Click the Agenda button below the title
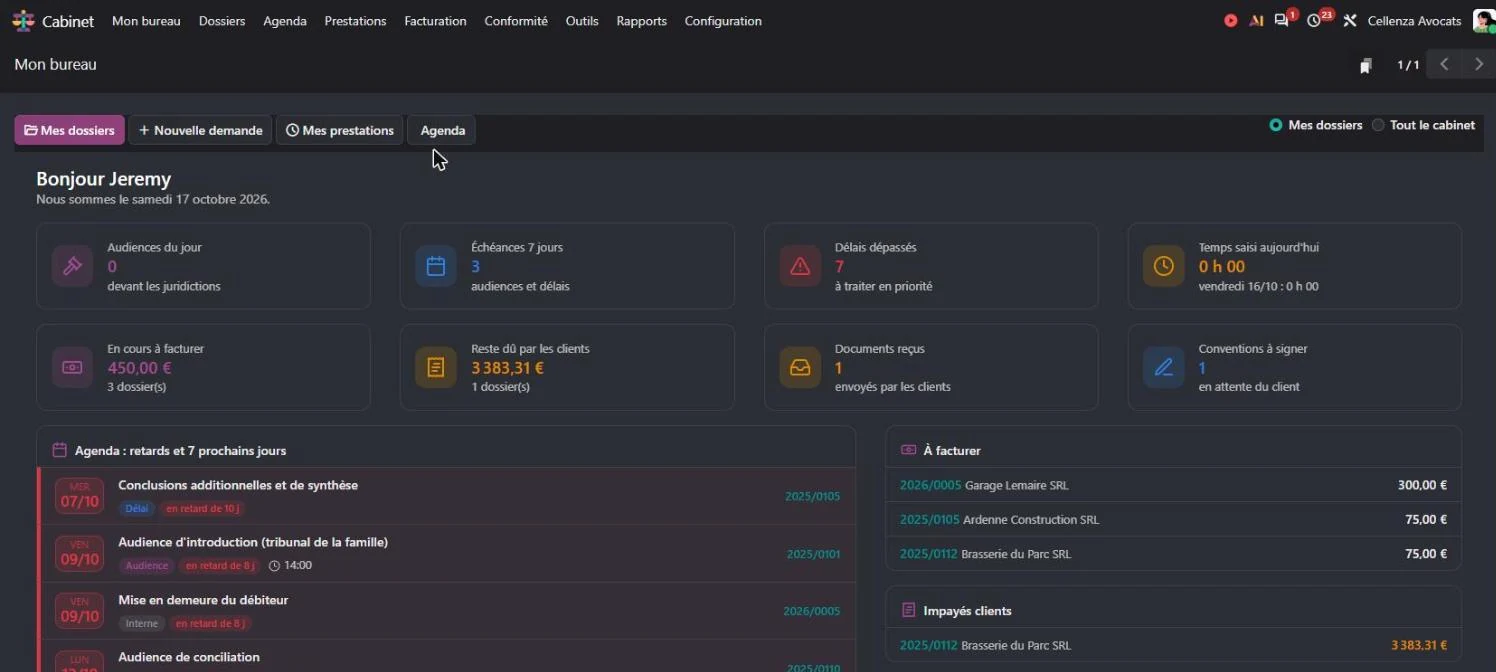 [x=442, y=130]
